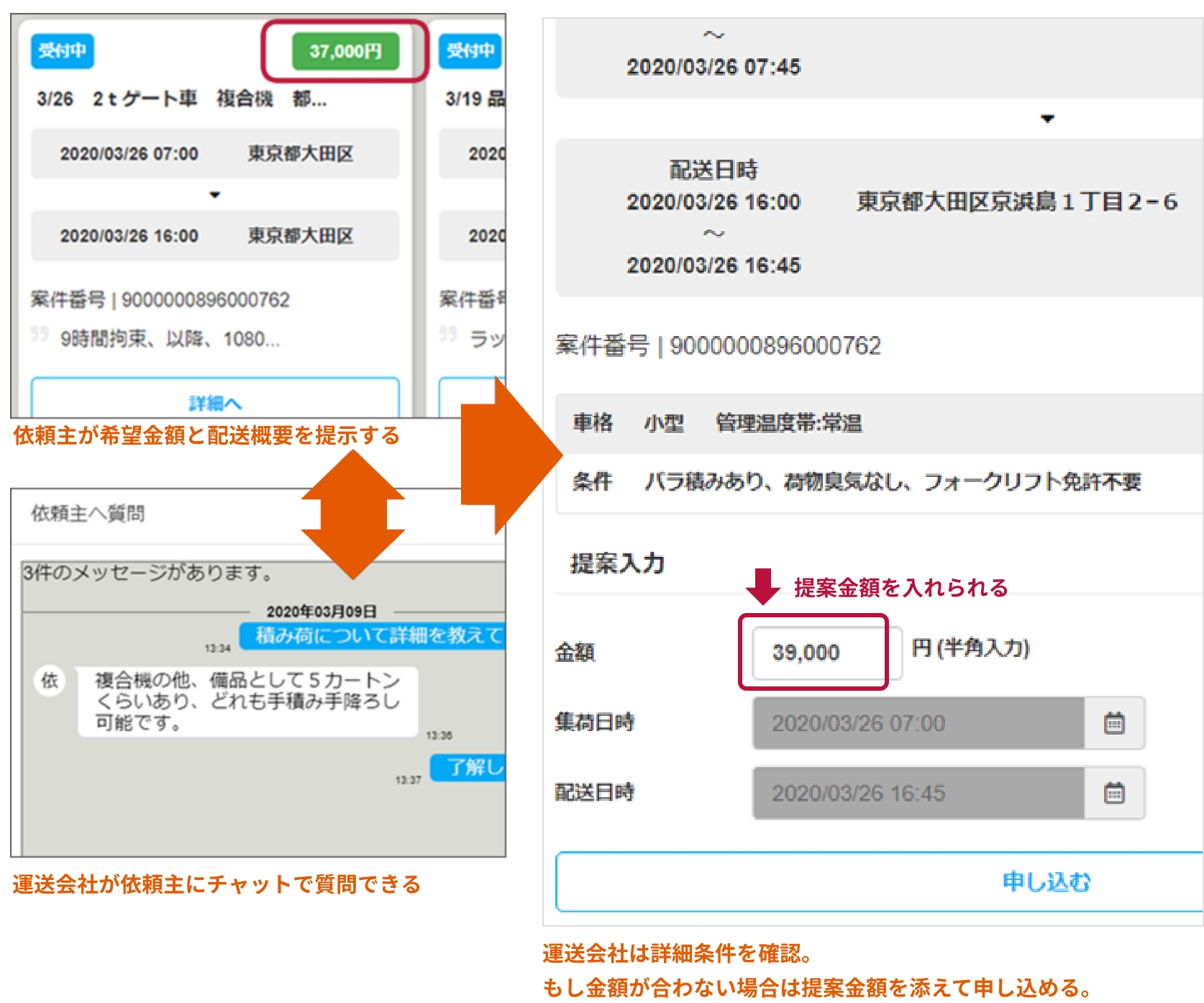Click the chat reply 複合機の他、備品として５カートン
This screenshot has width=1204, height=1003.
click(247, 702)
